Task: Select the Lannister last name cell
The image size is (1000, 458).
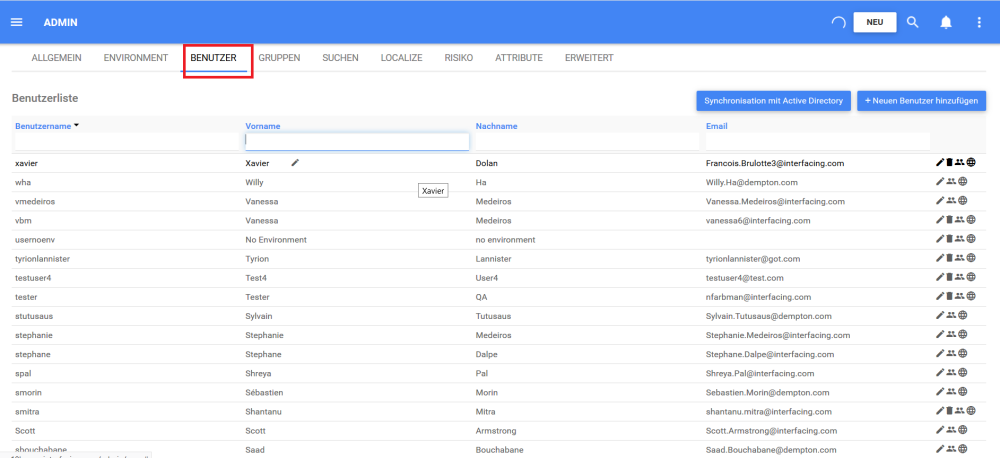Action: point(494,259)
